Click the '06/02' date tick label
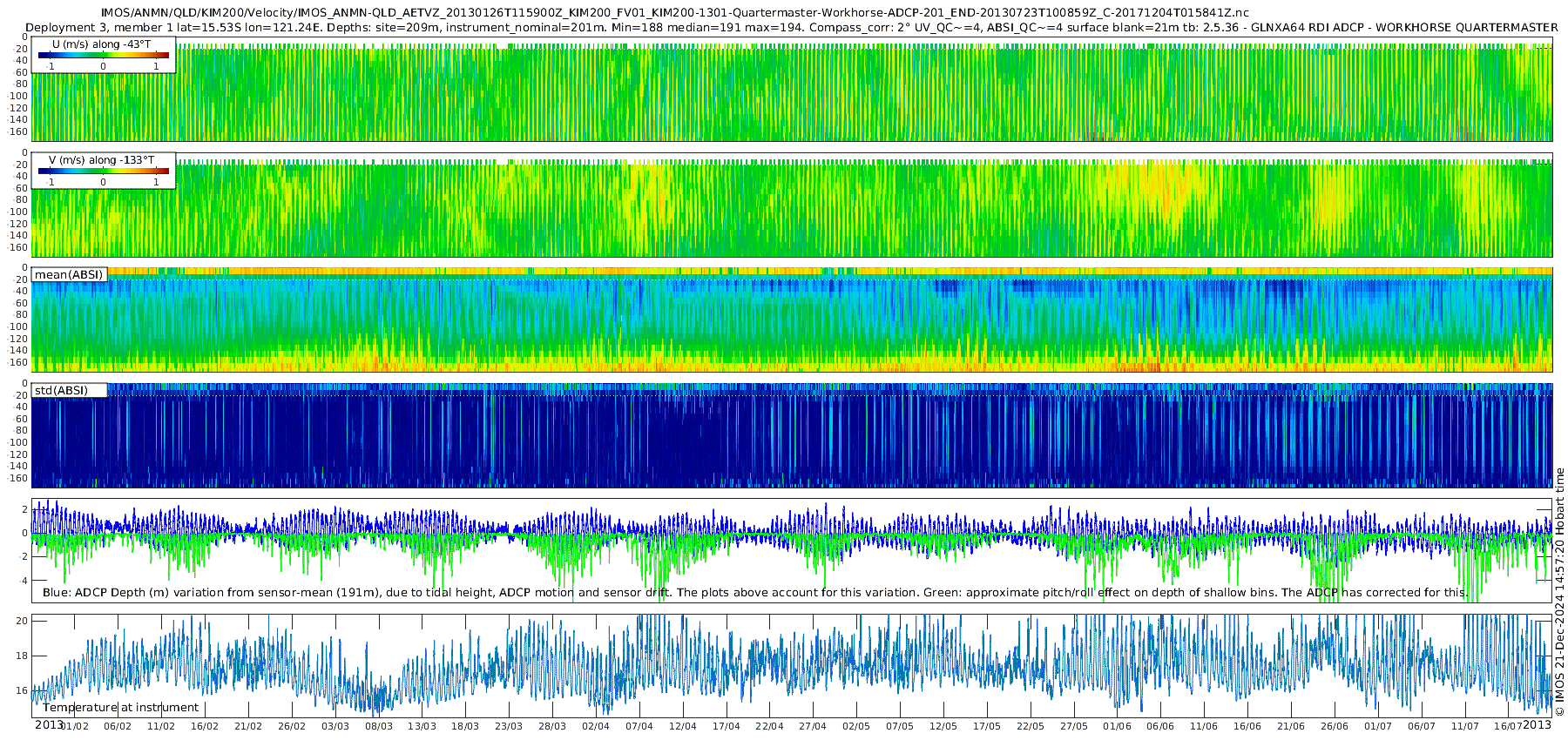The height and width of the screenshot is (740, 1568). click(118, 726)
